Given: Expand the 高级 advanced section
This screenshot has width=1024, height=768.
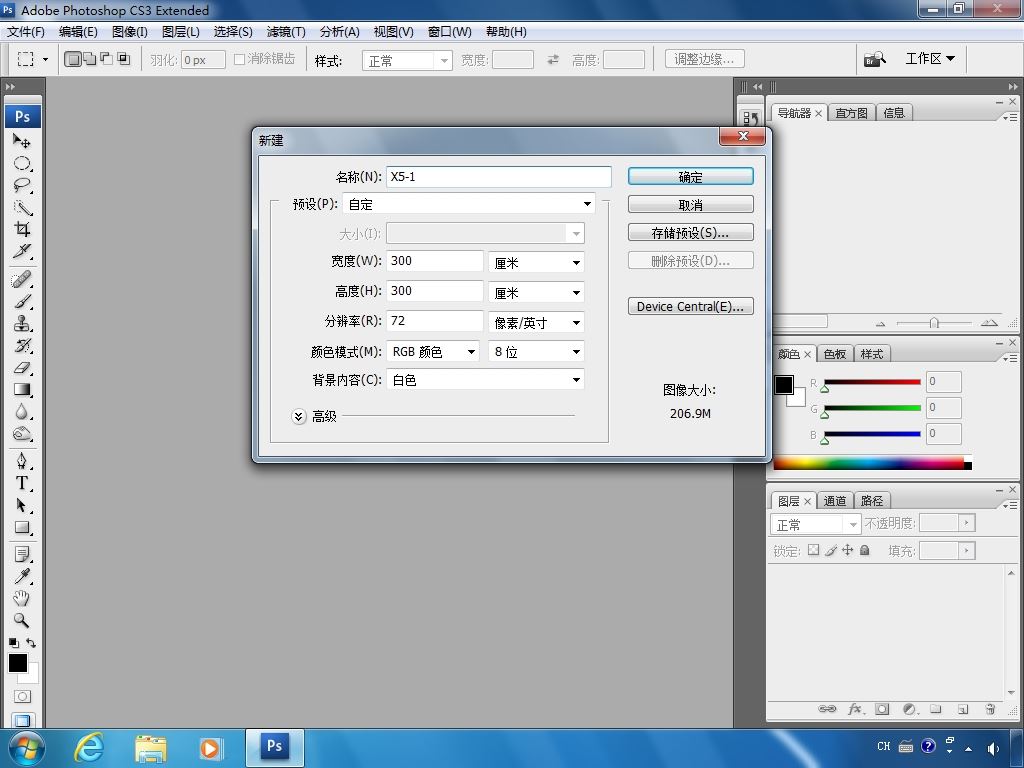Looking at the screenshot, I should (x=298, y=416).
